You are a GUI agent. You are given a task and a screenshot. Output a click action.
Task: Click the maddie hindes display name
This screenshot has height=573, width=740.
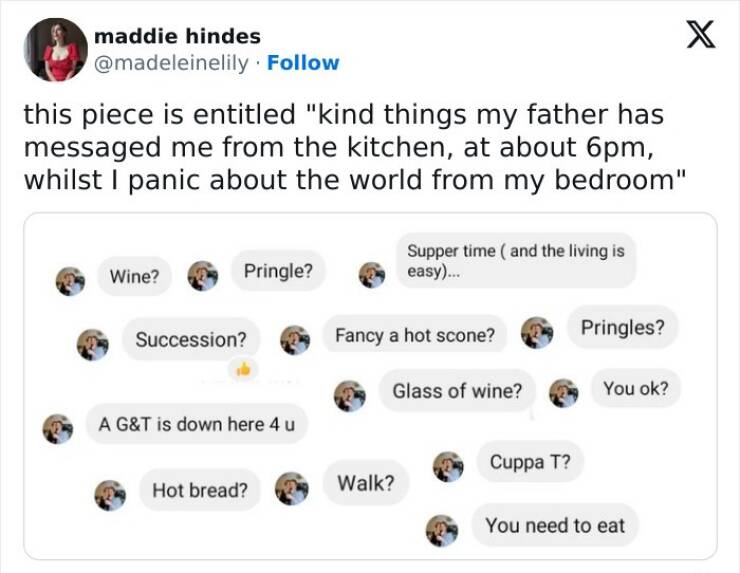177,36
